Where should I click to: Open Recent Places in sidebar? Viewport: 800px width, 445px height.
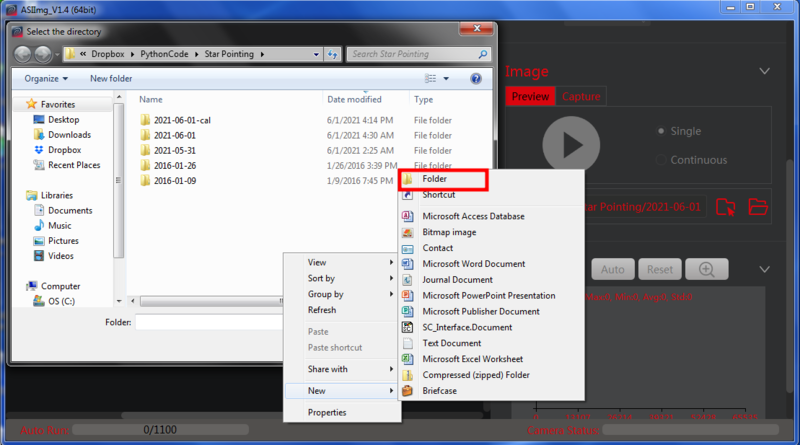(74, 165)
